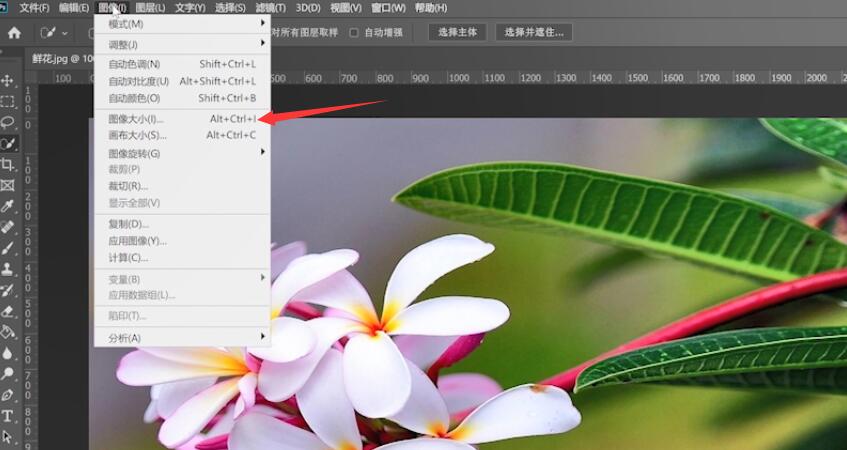Expand the 模式(M) submenu
The width and height of the screenshot is (847, 450).
click(x=183, y=24)
